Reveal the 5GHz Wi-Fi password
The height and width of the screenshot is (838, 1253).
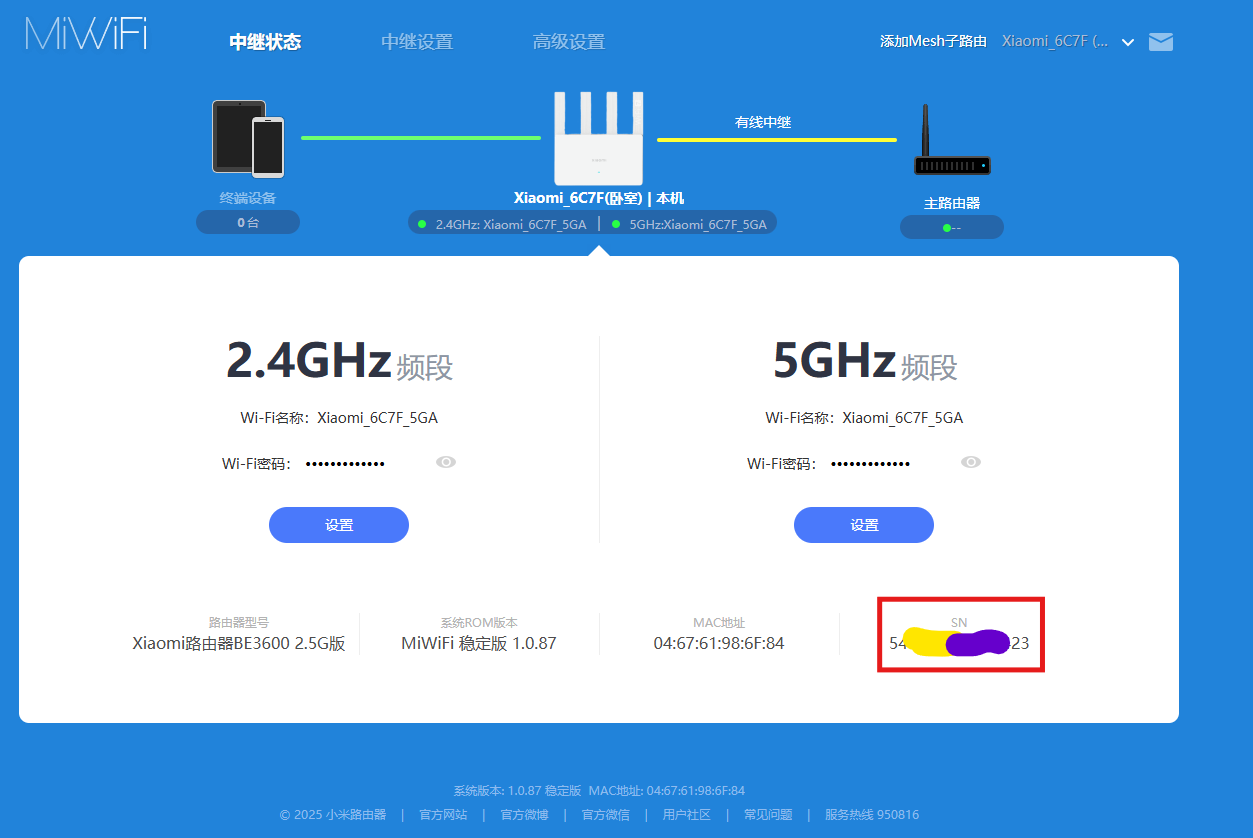coord(971,462)
